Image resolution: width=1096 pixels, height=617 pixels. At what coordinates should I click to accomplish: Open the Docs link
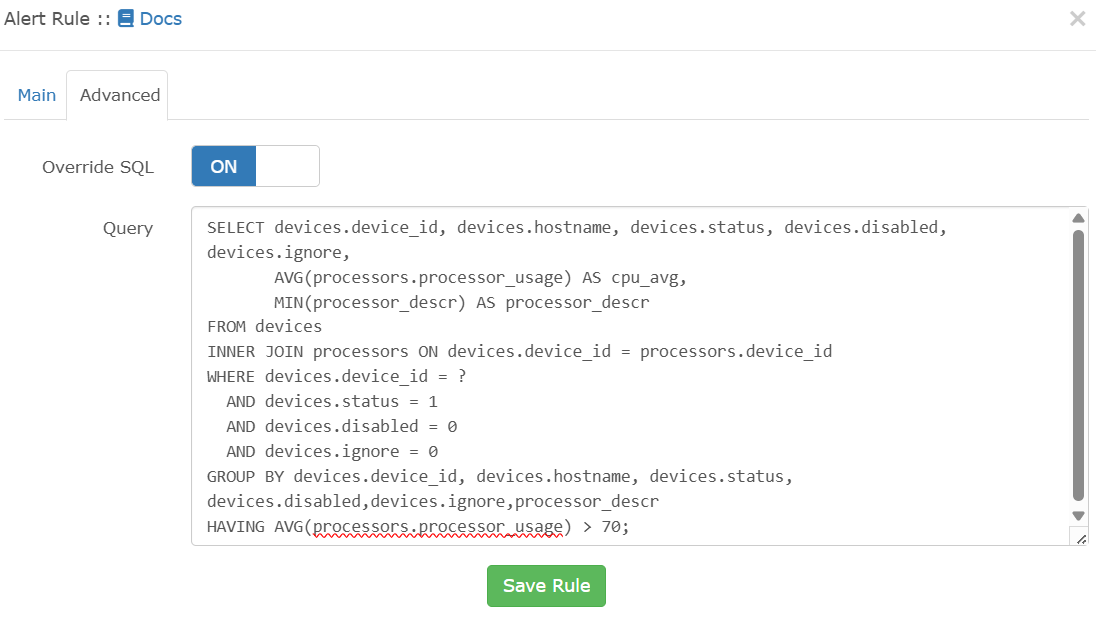coord(160,19)
